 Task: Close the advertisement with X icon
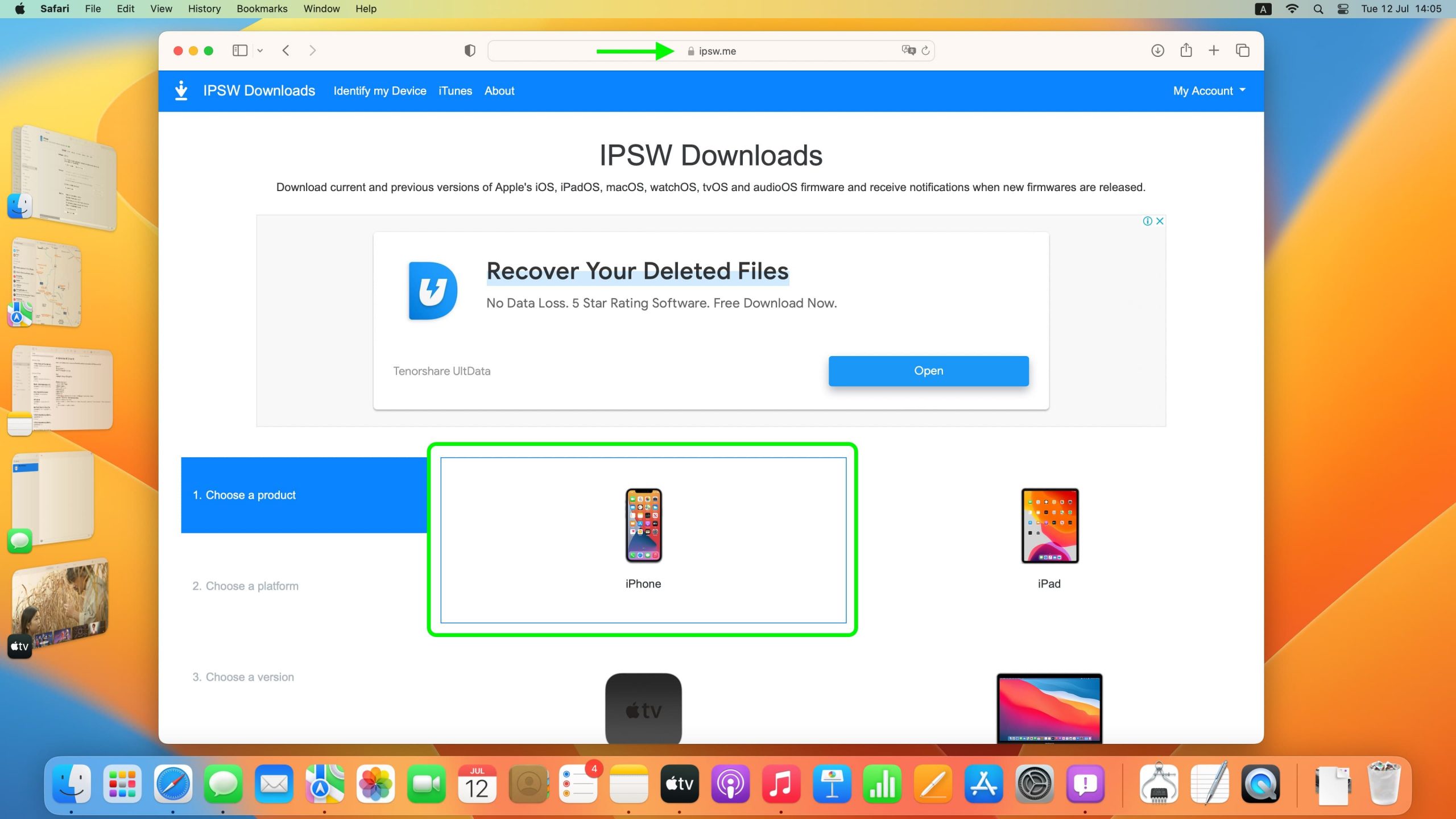(1160, 221)
